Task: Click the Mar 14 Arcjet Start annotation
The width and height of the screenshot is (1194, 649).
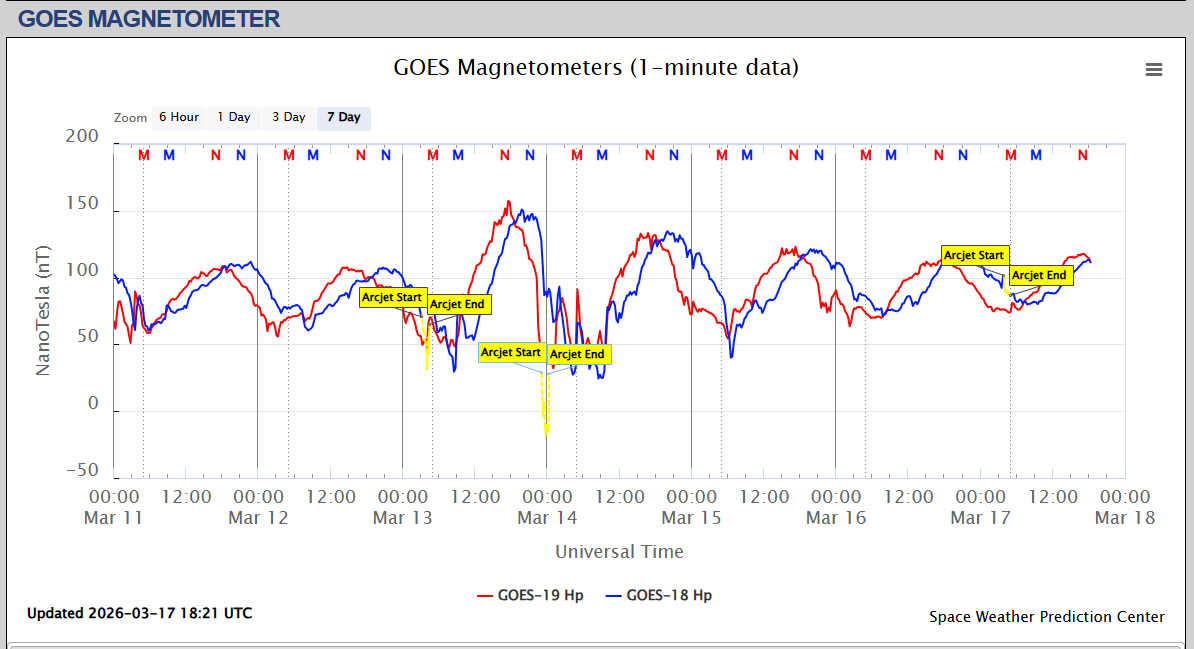Action: (x=511, y=352)
